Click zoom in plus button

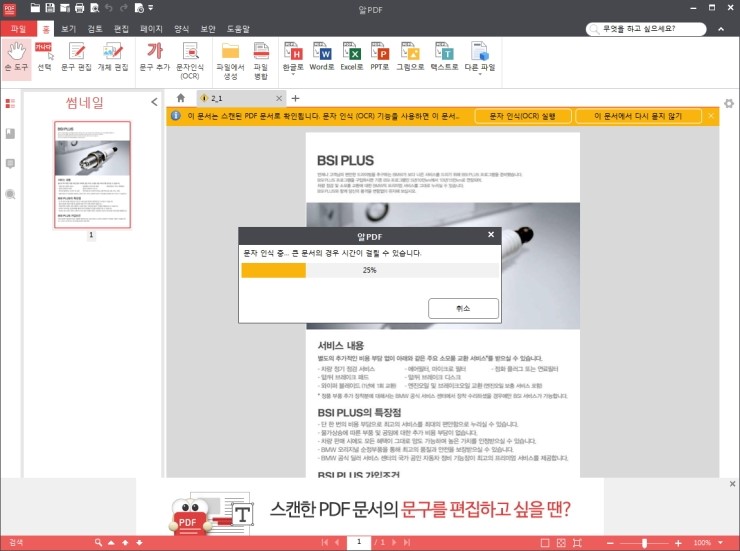(x=678, y=543)
